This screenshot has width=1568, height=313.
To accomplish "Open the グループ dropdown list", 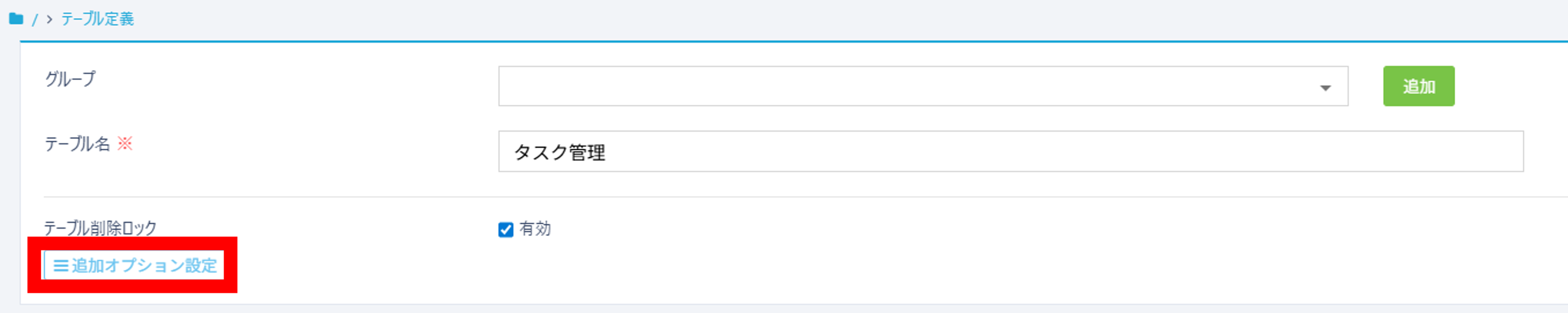I will point(922,87).
